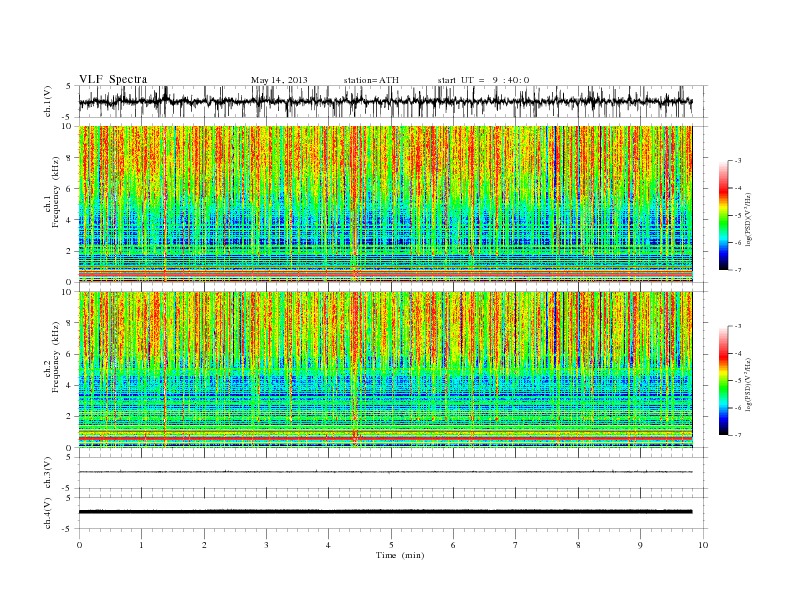Click the ch.2 "Frequency (kHz)" axis label
Image resolution: width=792 pixels, height=612 pixels.
pyautogui.click(x=56, y=358)
